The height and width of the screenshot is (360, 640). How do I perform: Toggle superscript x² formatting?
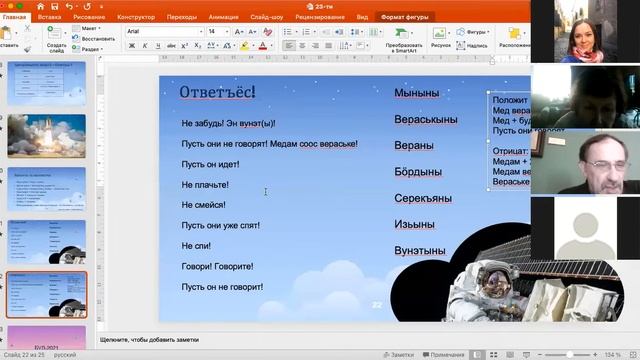[x=184, y=46]
